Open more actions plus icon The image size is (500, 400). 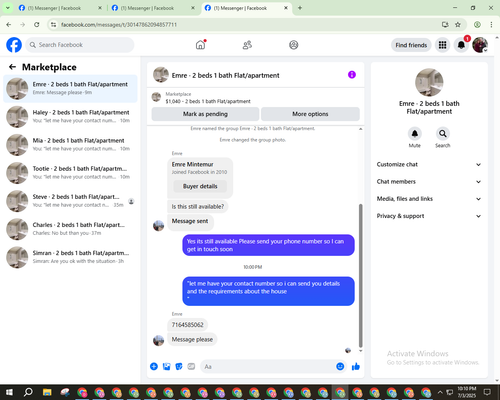[154, 366]
